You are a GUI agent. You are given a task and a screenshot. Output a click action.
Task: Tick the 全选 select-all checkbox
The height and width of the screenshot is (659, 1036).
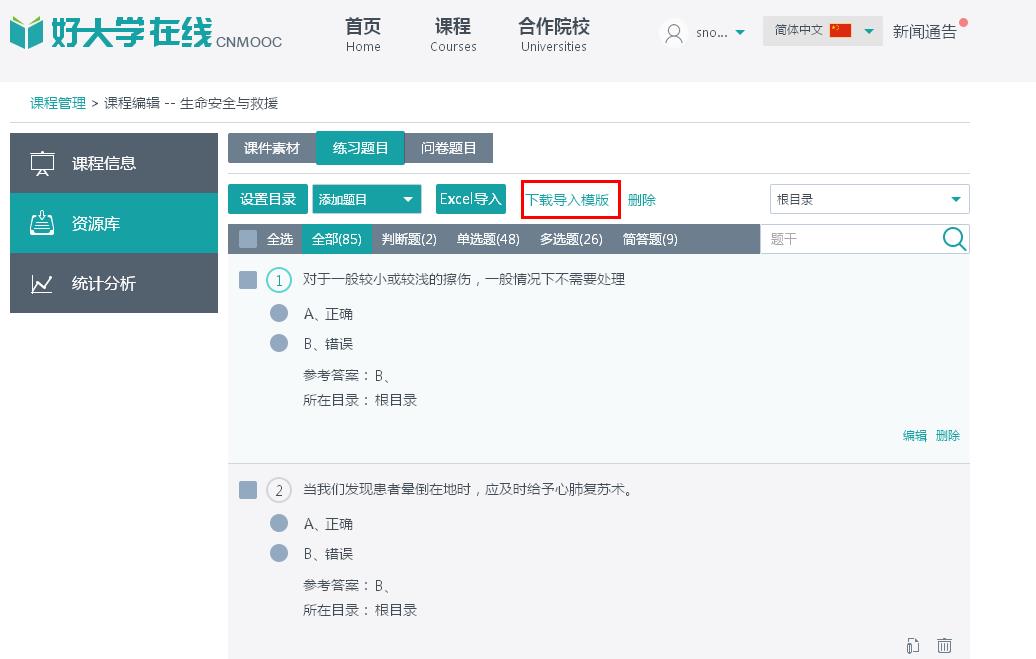click(x=248, y=239)
